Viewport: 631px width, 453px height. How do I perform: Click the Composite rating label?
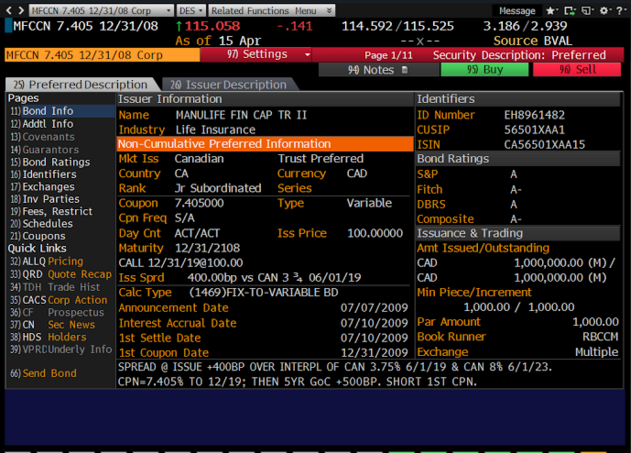445,219
